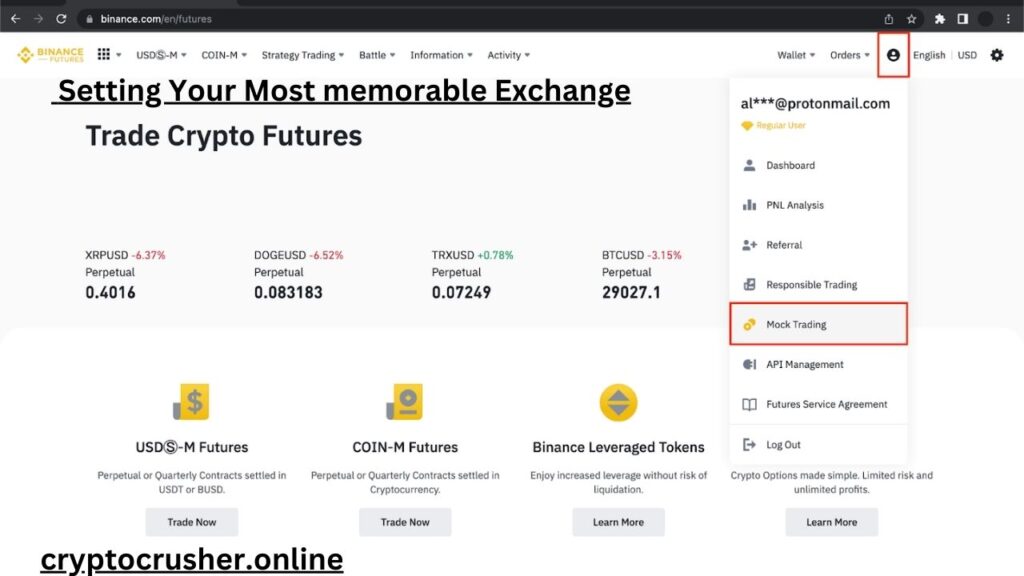Expand the Strategy Trading dropdown

tap(303, 55)
